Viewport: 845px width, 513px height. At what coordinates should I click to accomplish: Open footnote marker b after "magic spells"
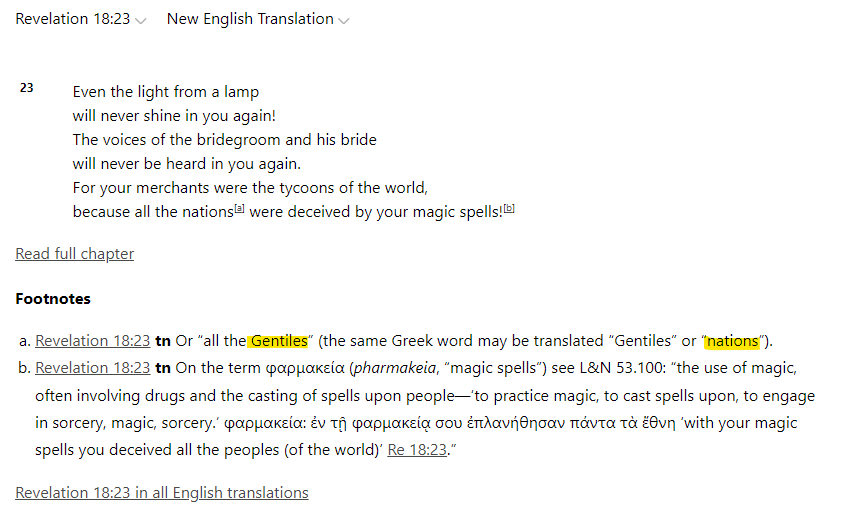pyautogui.click(x=509, y=209)
